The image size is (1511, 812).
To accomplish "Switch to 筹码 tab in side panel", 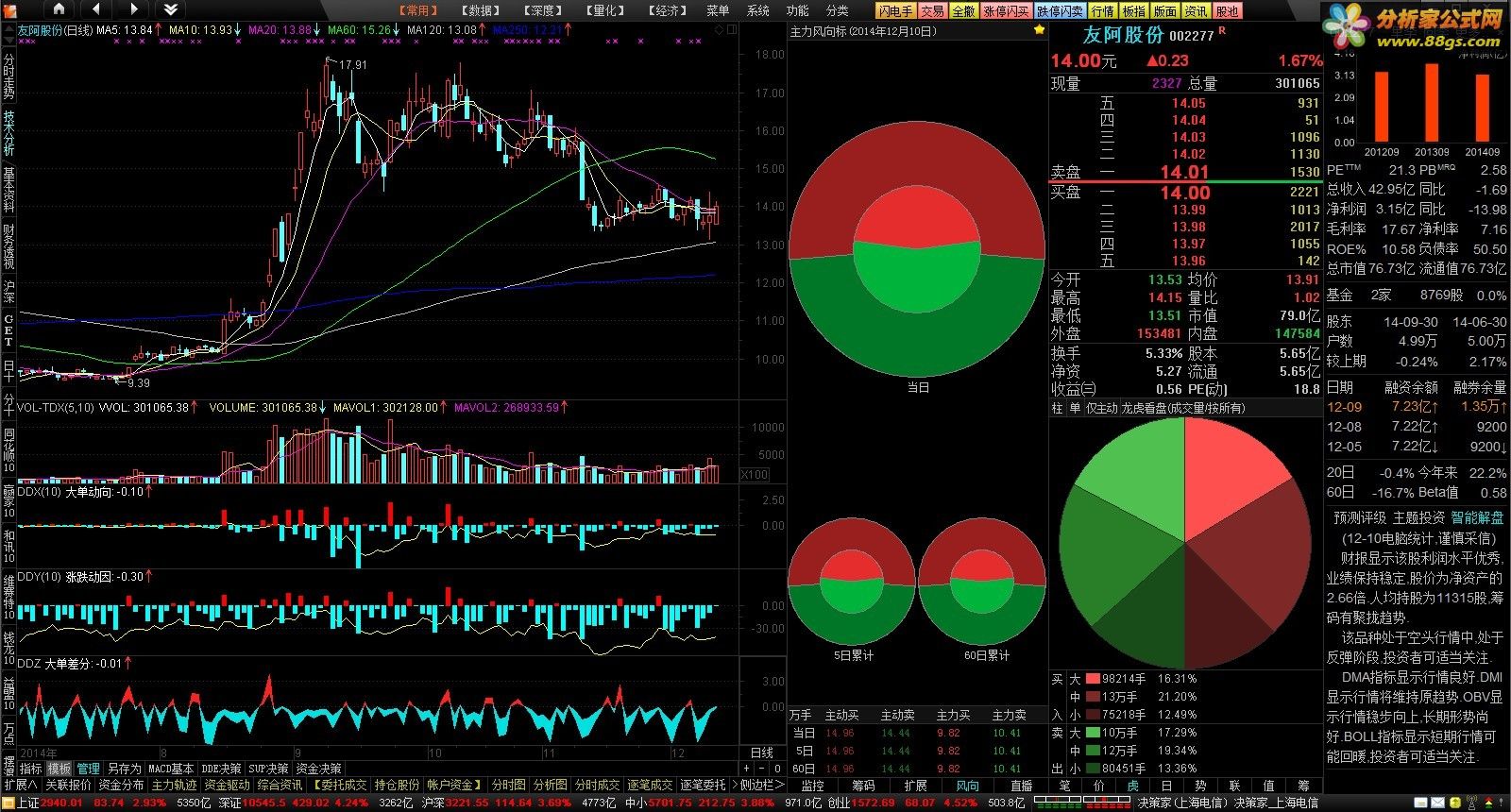I will click(863, 785).
